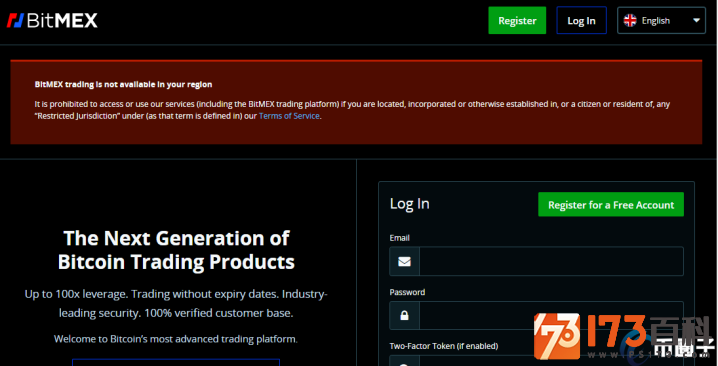The width and height of the screenshot is (718, 366).
Task: Click 'BitMEX trading is not available' notice heading
Action: (x=123, y=84)
